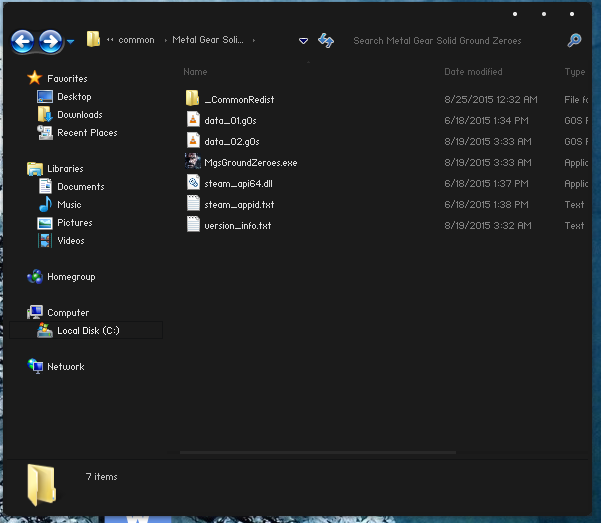Screen dimensions: 601x523
Task: Open Network in navigation pane
Action: point(66,367)
